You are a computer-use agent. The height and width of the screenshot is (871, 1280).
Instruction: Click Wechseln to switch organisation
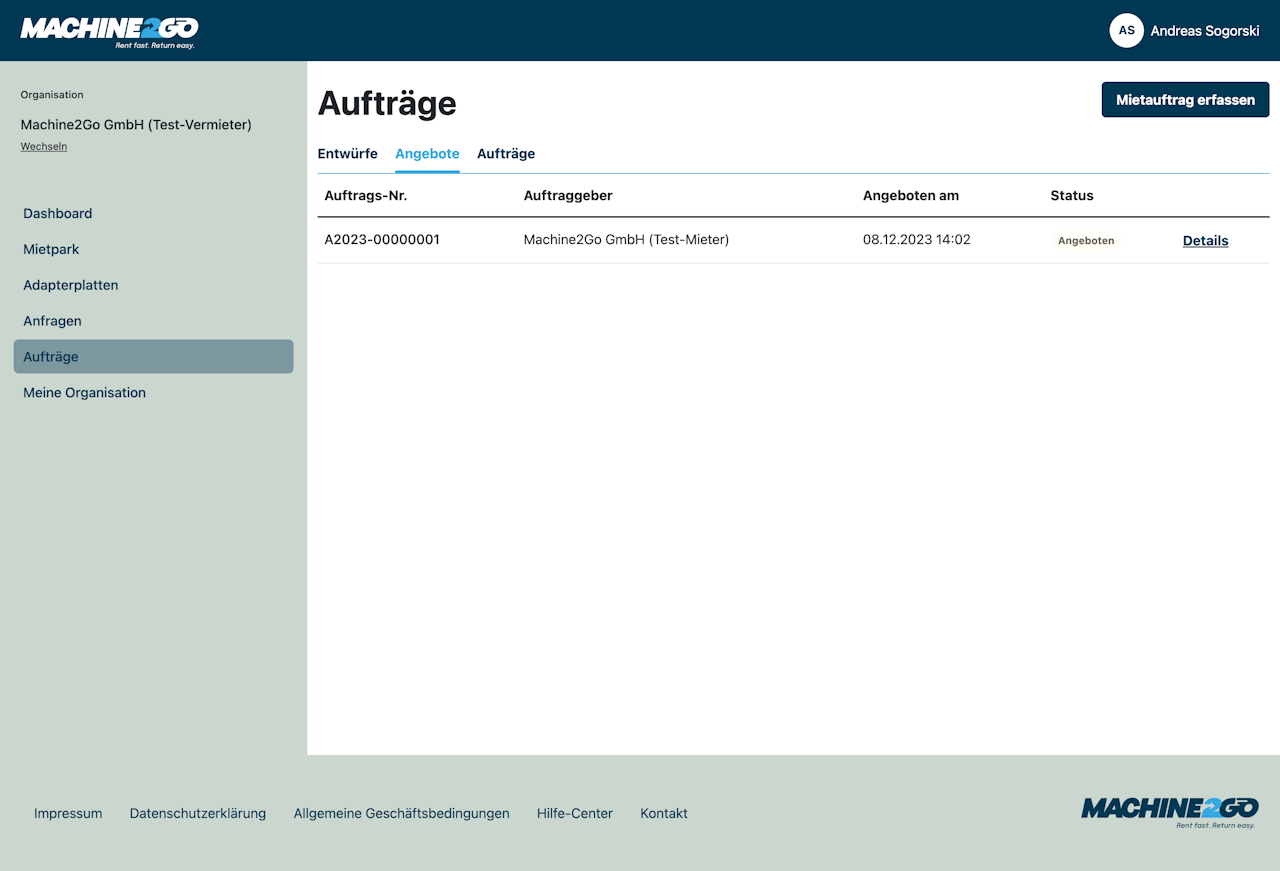44,147
